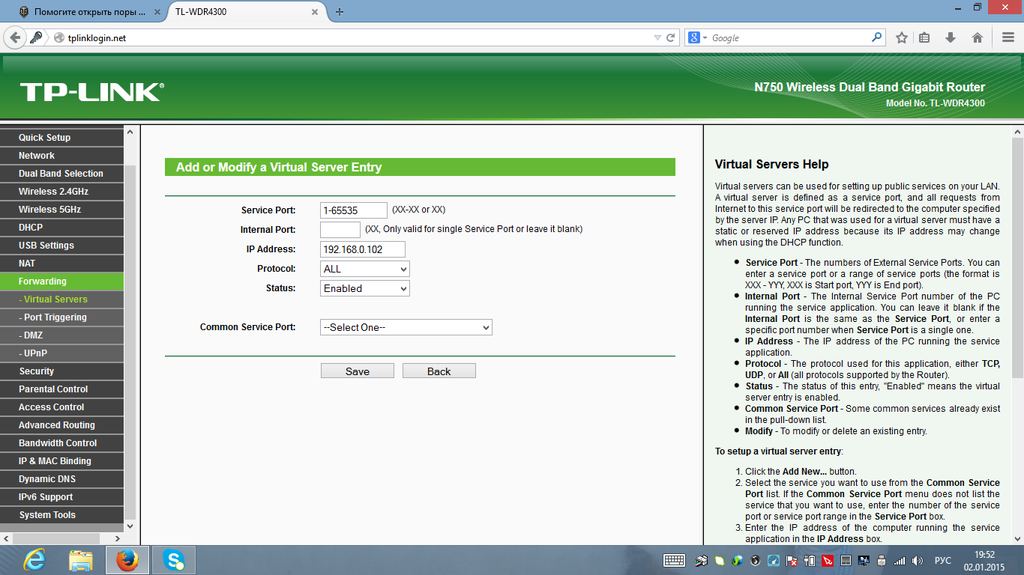Open the NAT menu item
The width and height of the screenshot is (1024, 575).
pos(61,263)
